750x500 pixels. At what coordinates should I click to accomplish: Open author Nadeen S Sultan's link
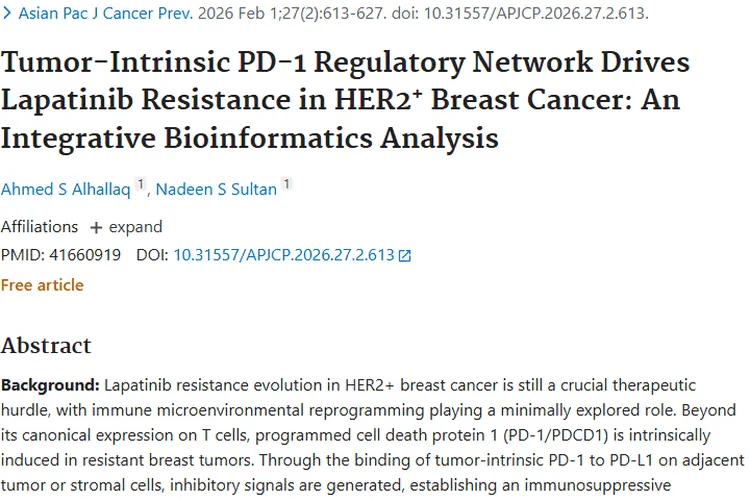(x=216, y=189)
